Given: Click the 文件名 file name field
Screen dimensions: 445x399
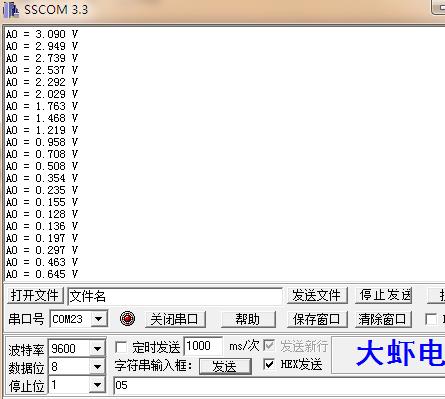Looking at the screenshot, I should [x=175, y=296].
